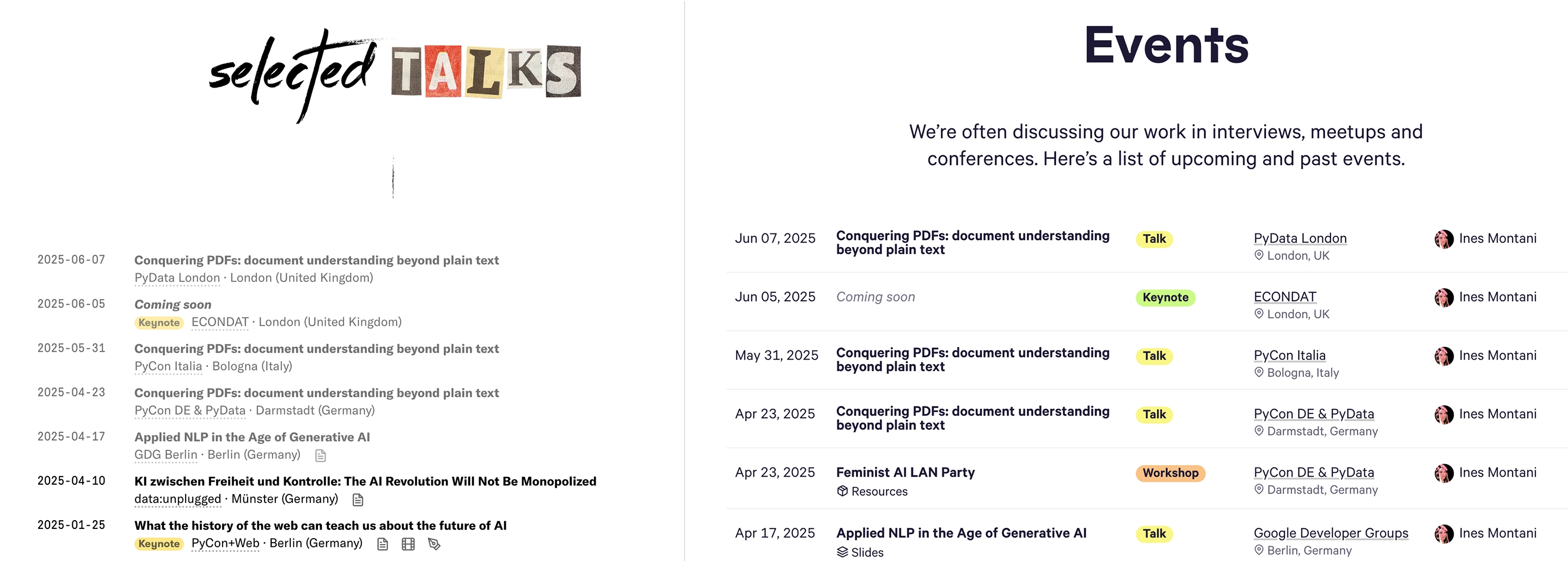Open slides document icon for data:unplugged talk
This screenshot has width=1568, height=561.
[x=358, y=500]
